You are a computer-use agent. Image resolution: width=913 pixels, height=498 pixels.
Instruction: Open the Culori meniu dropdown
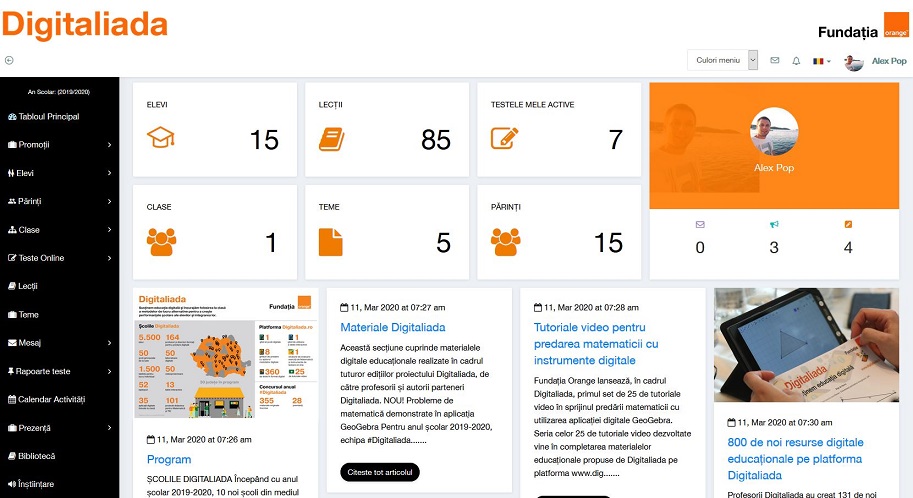coord(723,61)
